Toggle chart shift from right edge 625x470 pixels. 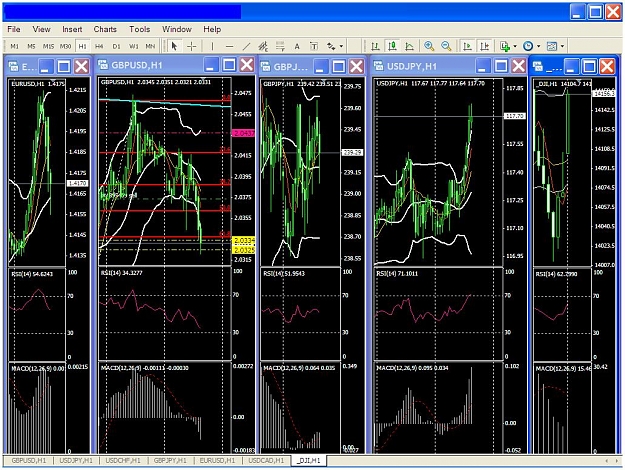coord(485,46)
